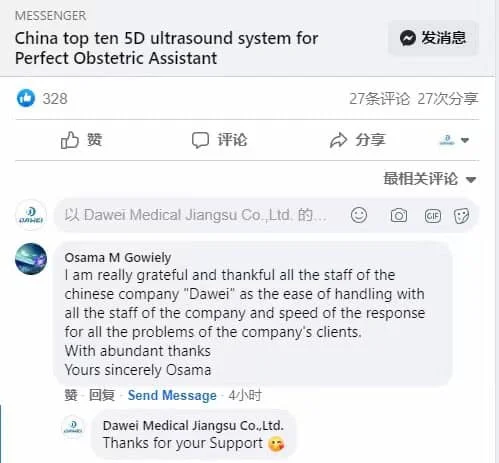Reply to Osama's comment via 回复
Viewport: 499px width, 463px height.
pyautogui.click(x=102, y=395)
